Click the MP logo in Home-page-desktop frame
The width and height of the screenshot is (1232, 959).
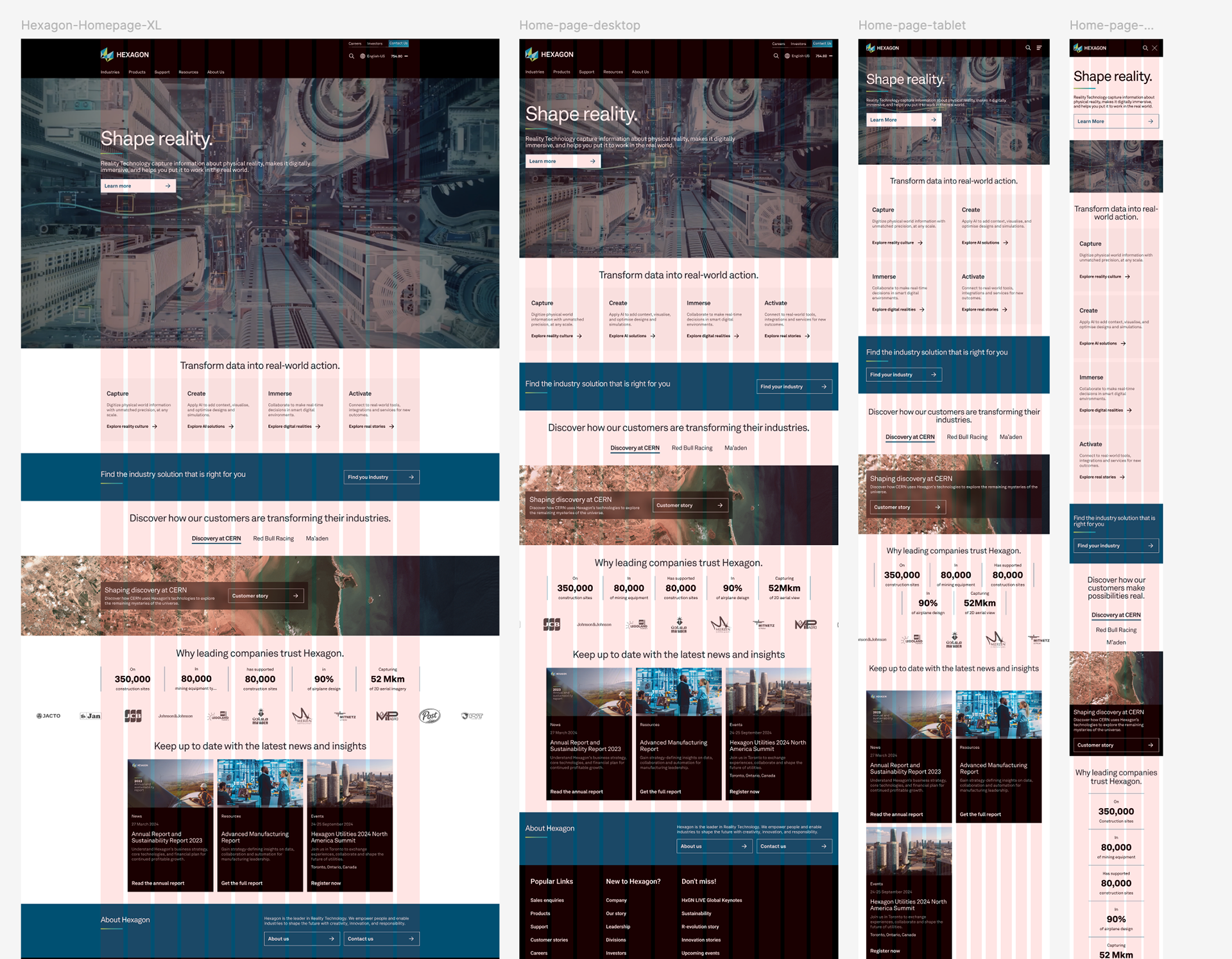click(x=806, y=624)
